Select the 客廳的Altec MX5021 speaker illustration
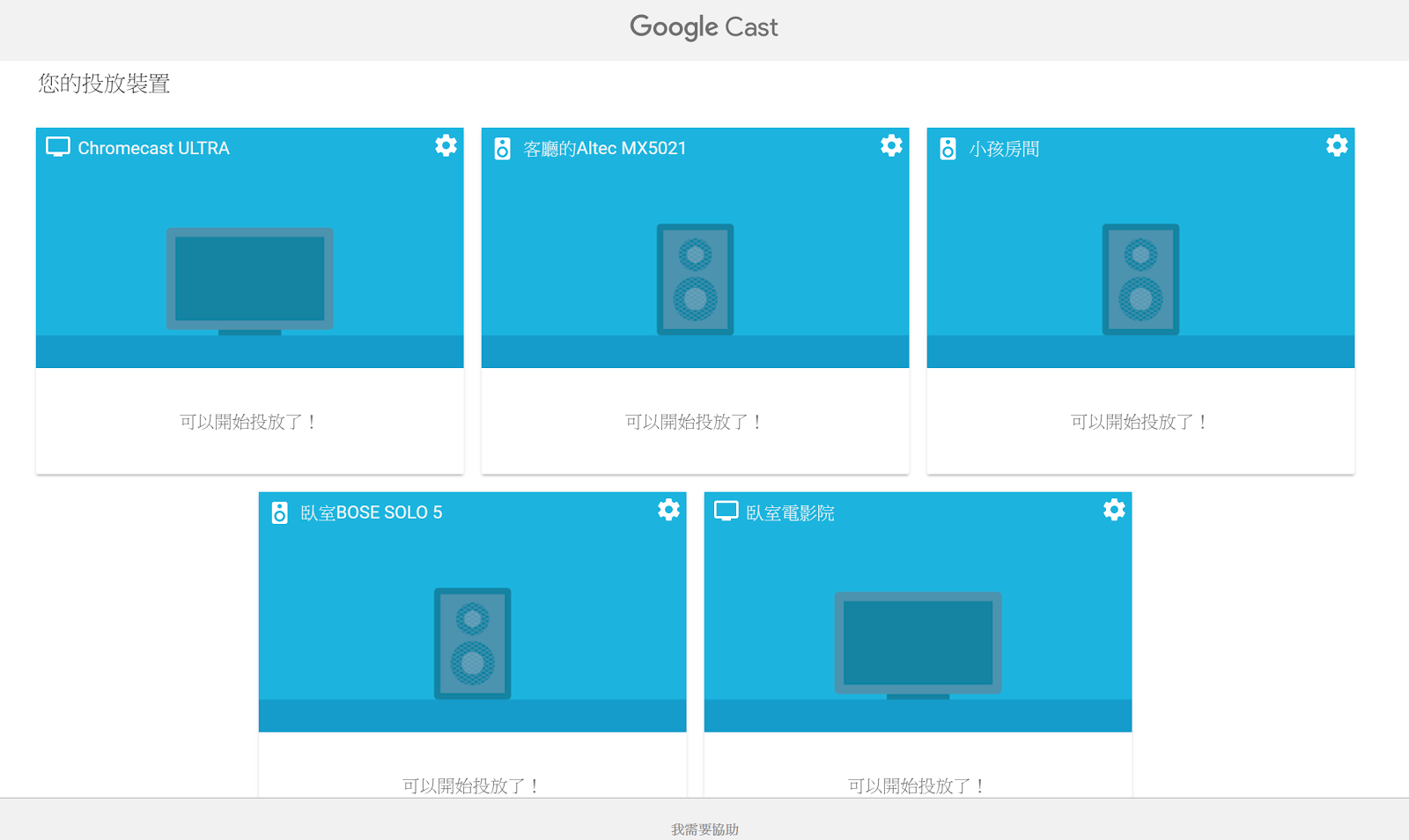The width and height of the screenshot is (1409, 840). pyautogui.click(x=695, y=279)
